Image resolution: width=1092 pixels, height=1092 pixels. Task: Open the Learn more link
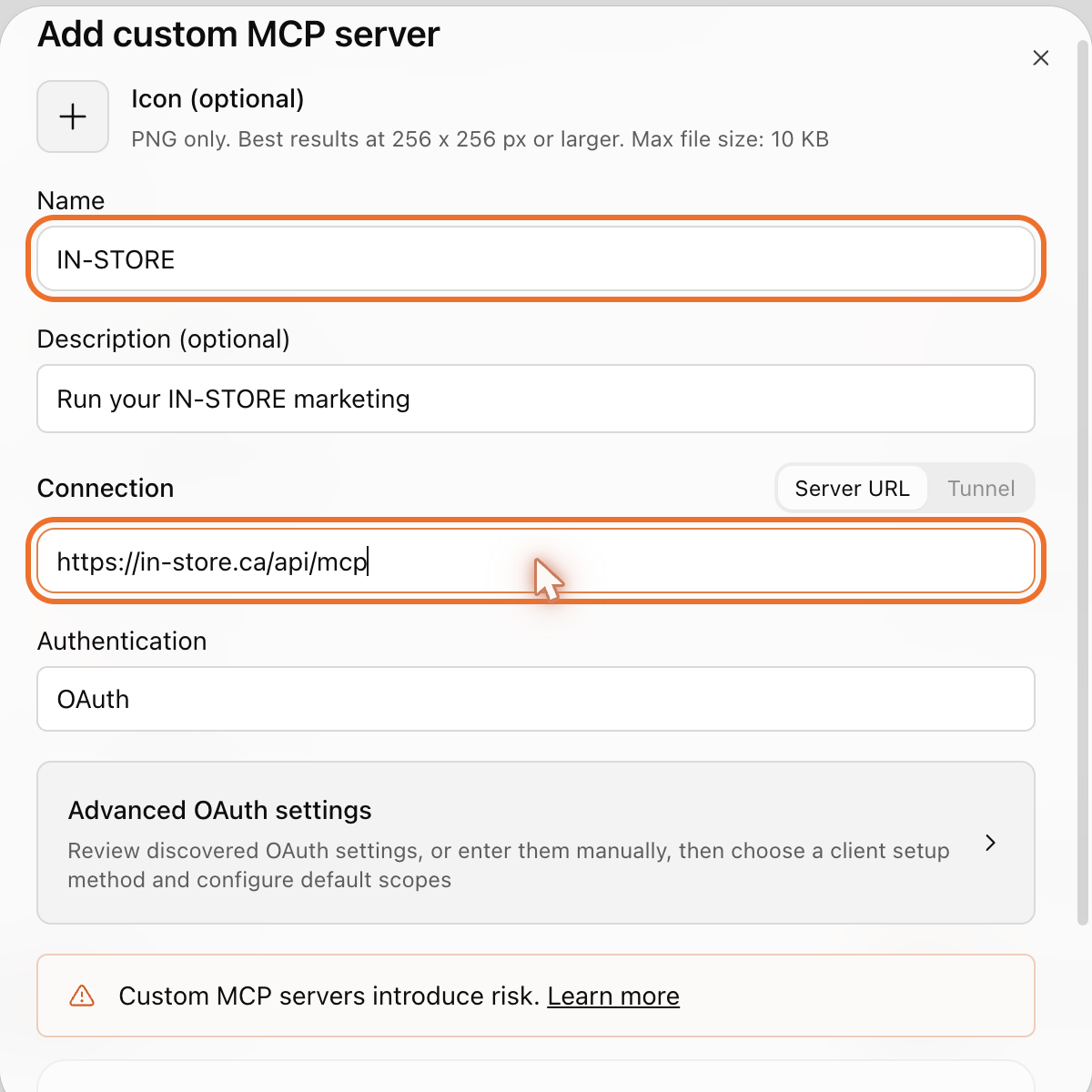[613, 996]
